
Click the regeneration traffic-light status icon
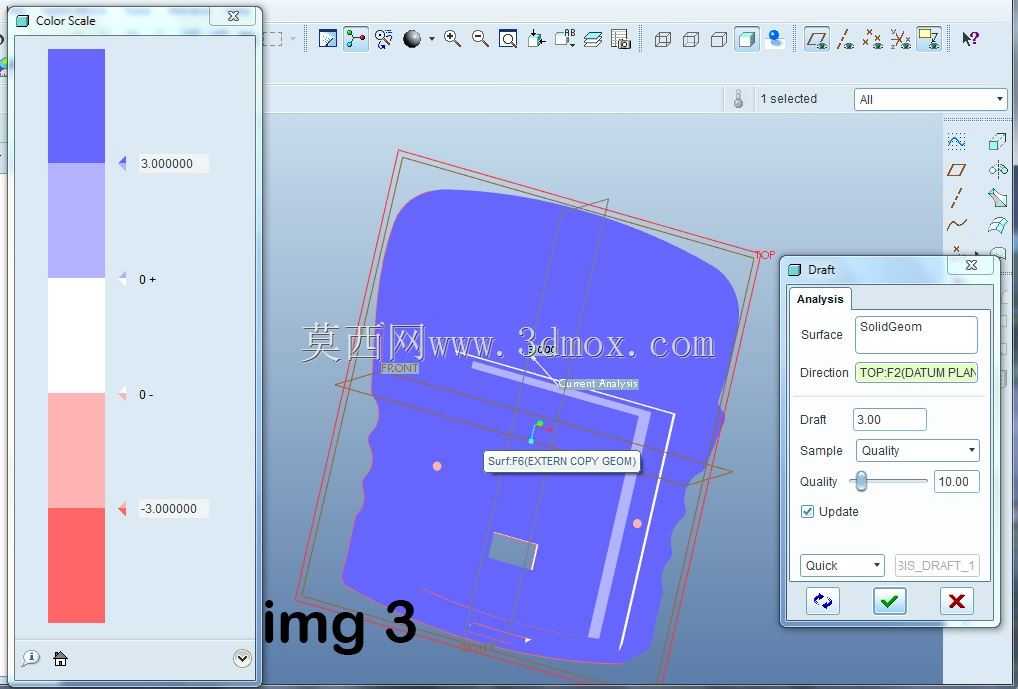point(738,99)
